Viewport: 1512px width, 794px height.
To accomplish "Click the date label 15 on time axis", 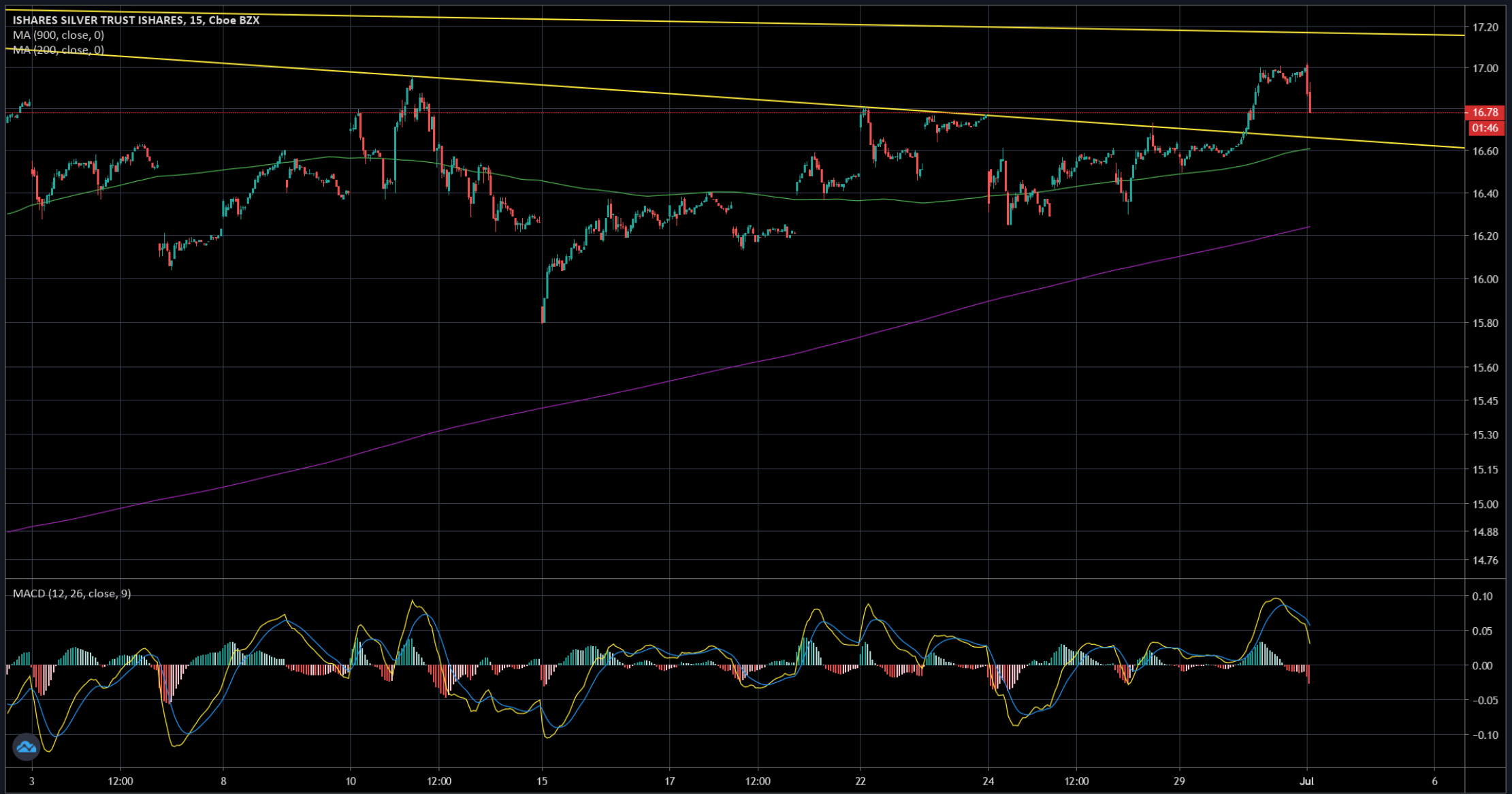I will point(542,781).
